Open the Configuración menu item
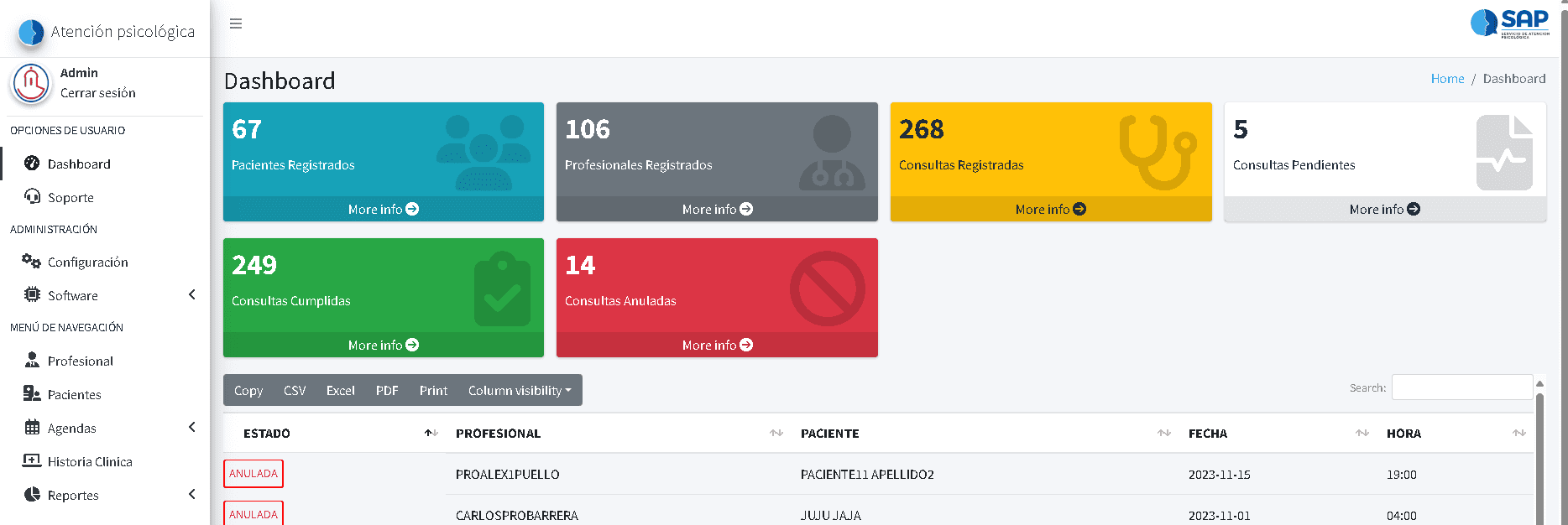Viewport: 1568px width, 525px height. coord(105,262)
